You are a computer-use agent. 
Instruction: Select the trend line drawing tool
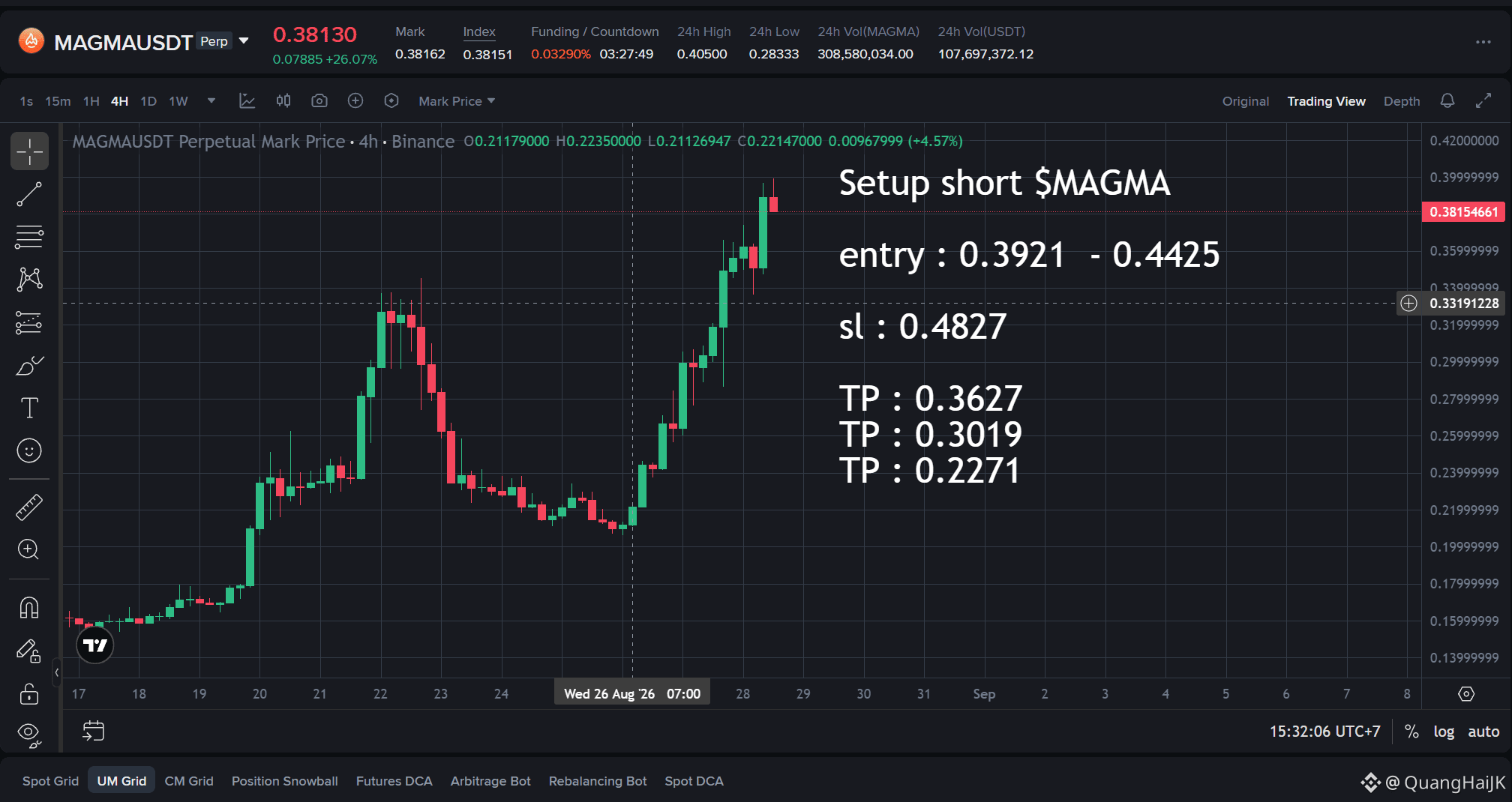(29, 194)
